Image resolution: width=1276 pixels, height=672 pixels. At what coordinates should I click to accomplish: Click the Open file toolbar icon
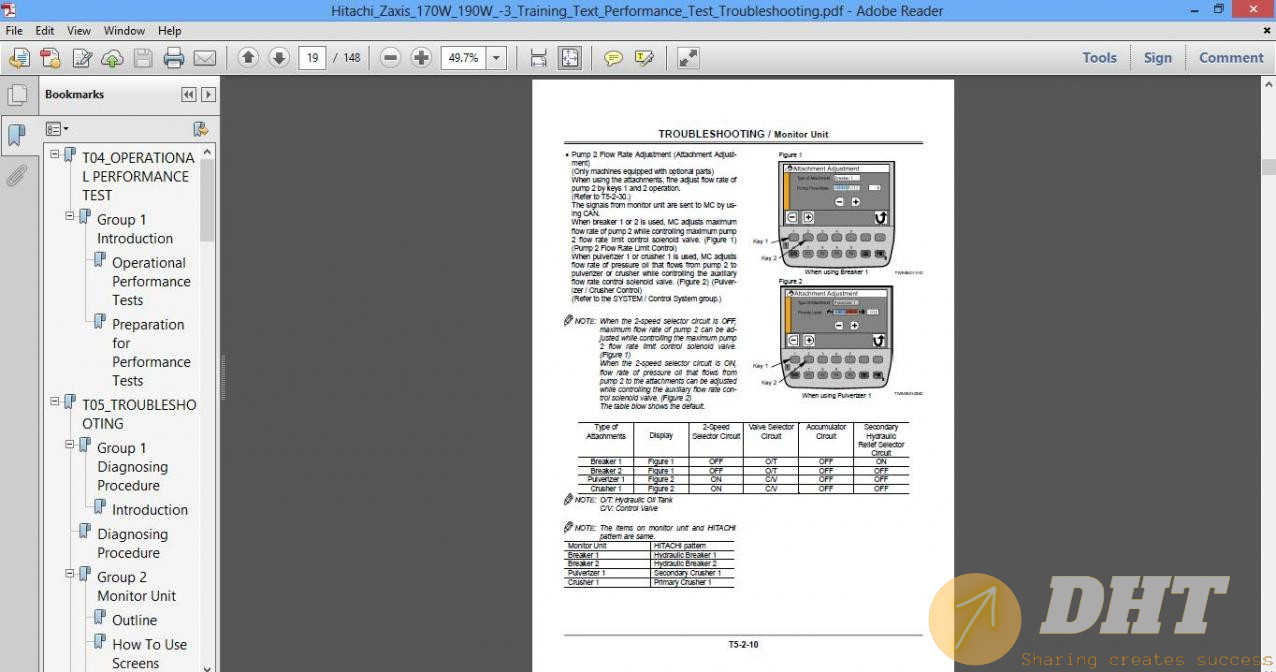coord(19,58)
